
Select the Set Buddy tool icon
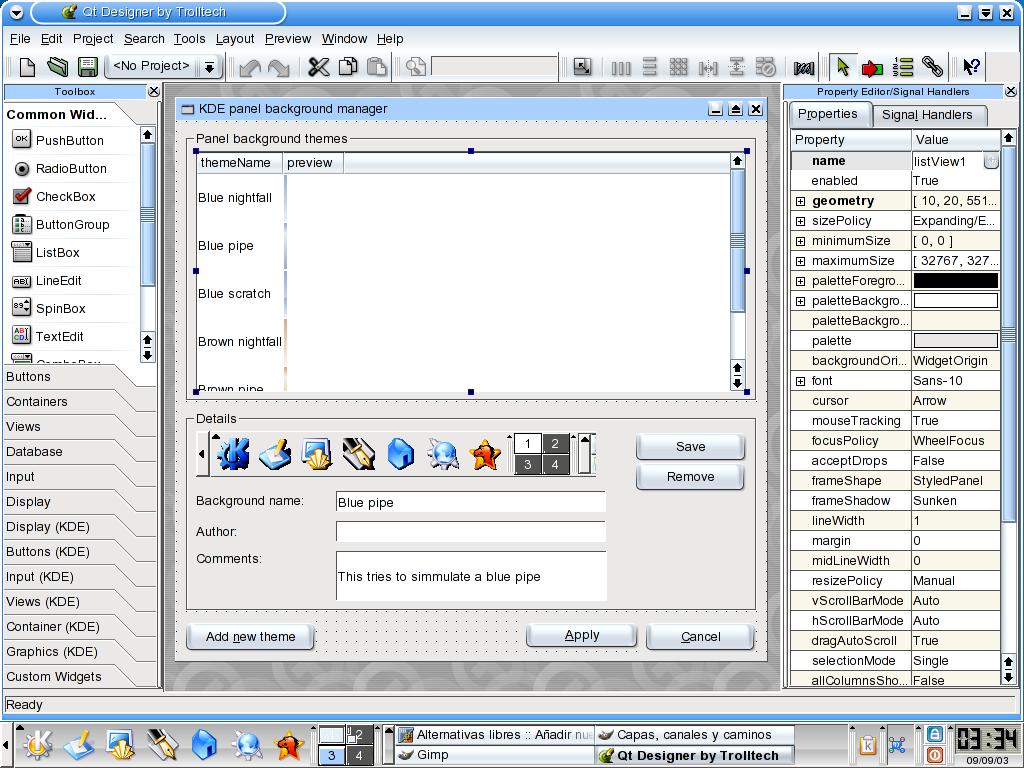(x=932, y=67)
